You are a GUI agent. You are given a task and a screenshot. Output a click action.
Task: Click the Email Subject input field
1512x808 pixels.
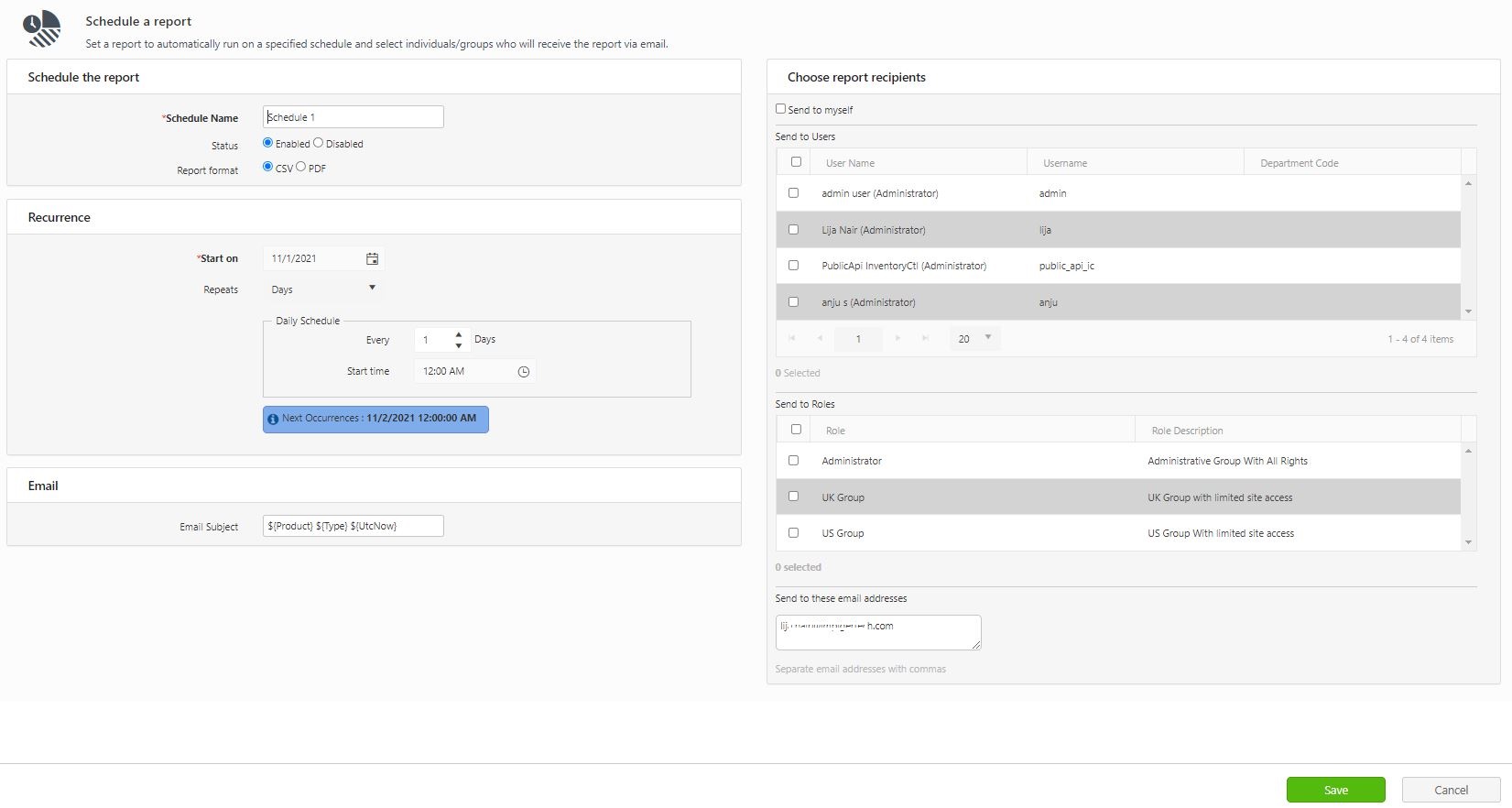(x=353, y=526)
